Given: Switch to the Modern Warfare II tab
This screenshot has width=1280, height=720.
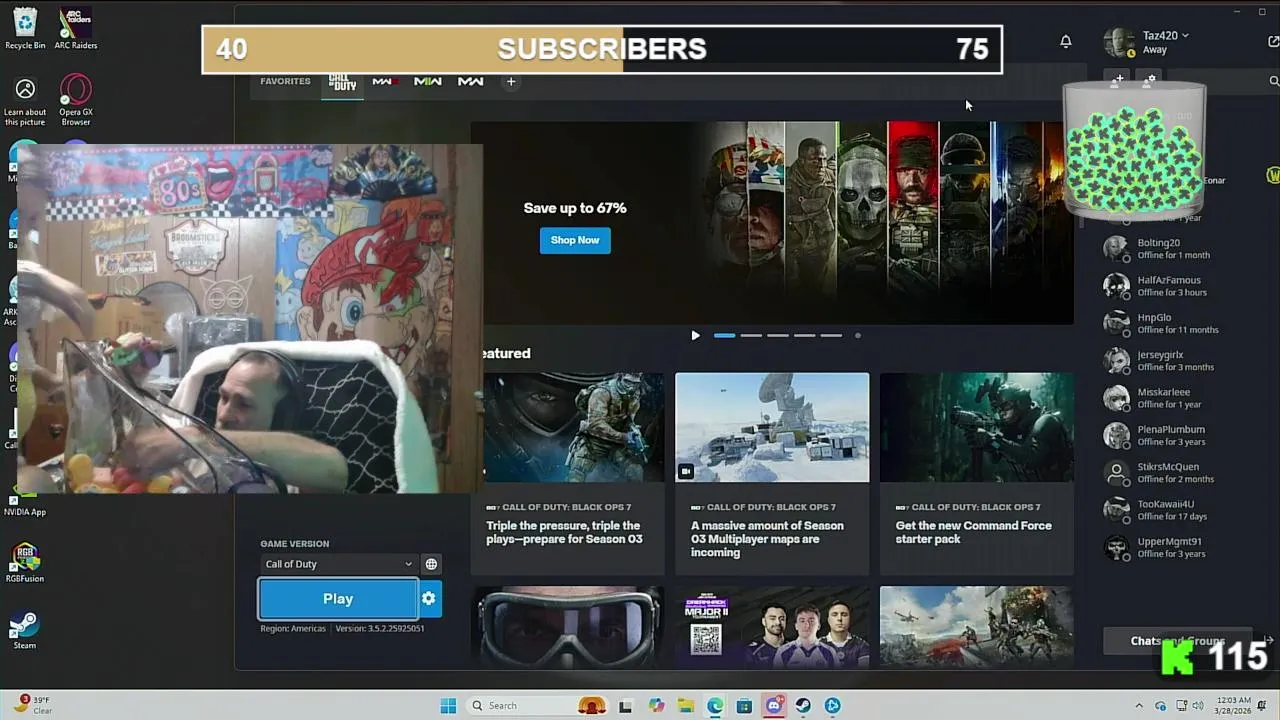Looking at the screenshot, I should pos(428,82).
